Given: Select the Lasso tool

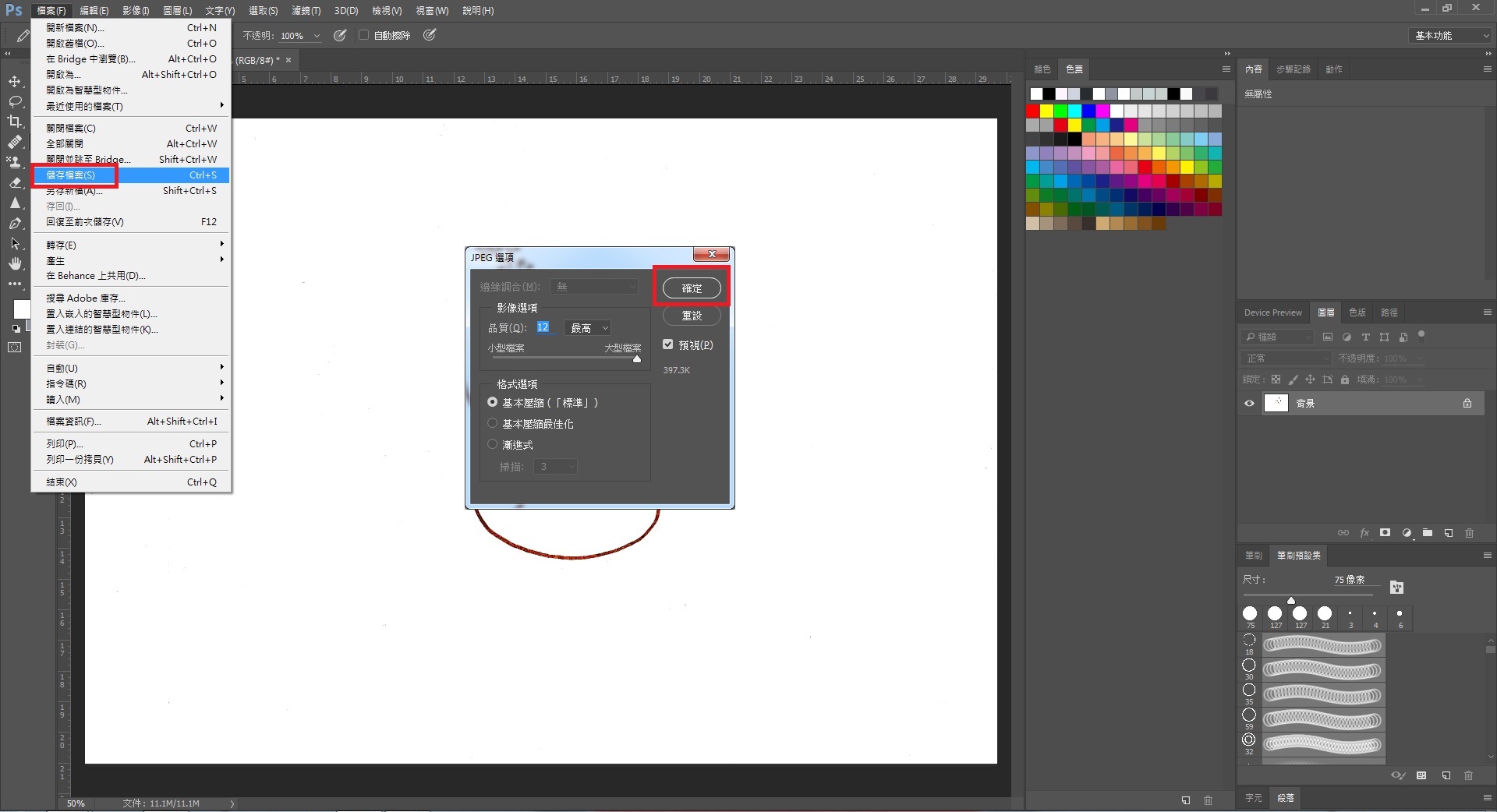Looking at the screenshot, I should point(15,101).
